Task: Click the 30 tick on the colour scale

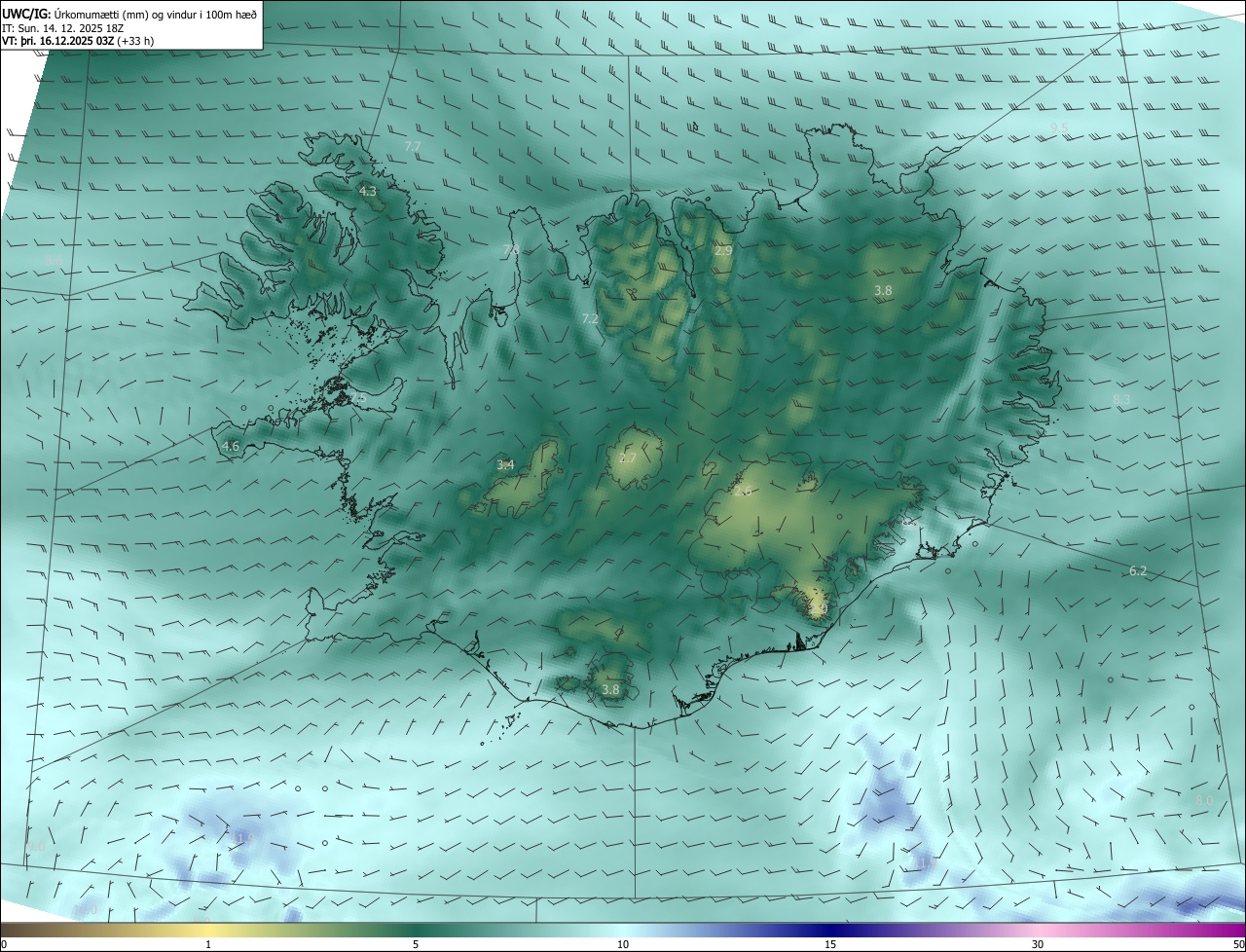Action: pyautogui.click(x=1038, y=944)
